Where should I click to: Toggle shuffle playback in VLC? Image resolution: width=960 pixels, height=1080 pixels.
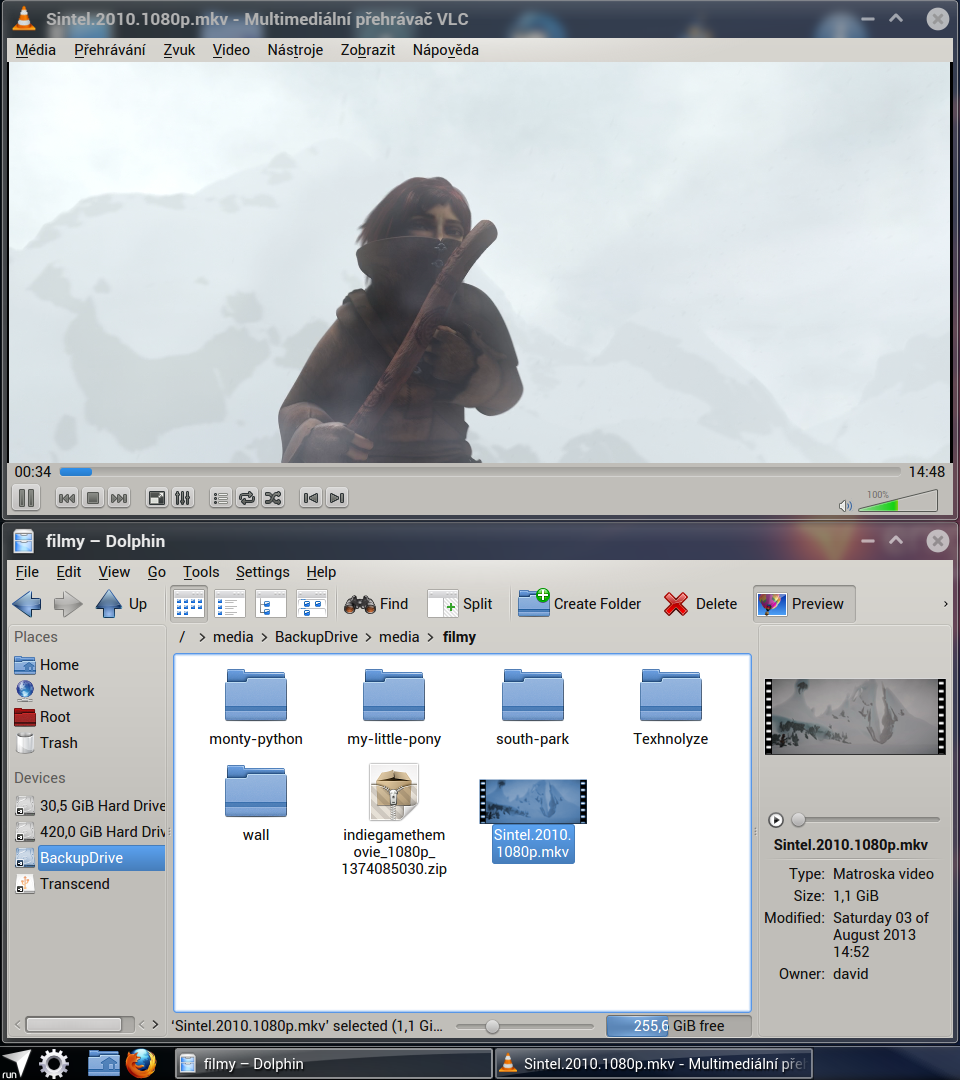tap(273, 498)
